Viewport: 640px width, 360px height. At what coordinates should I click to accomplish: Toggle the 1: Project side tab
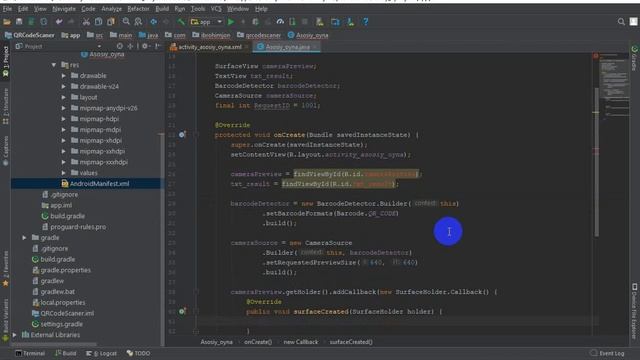click(5, 61)
